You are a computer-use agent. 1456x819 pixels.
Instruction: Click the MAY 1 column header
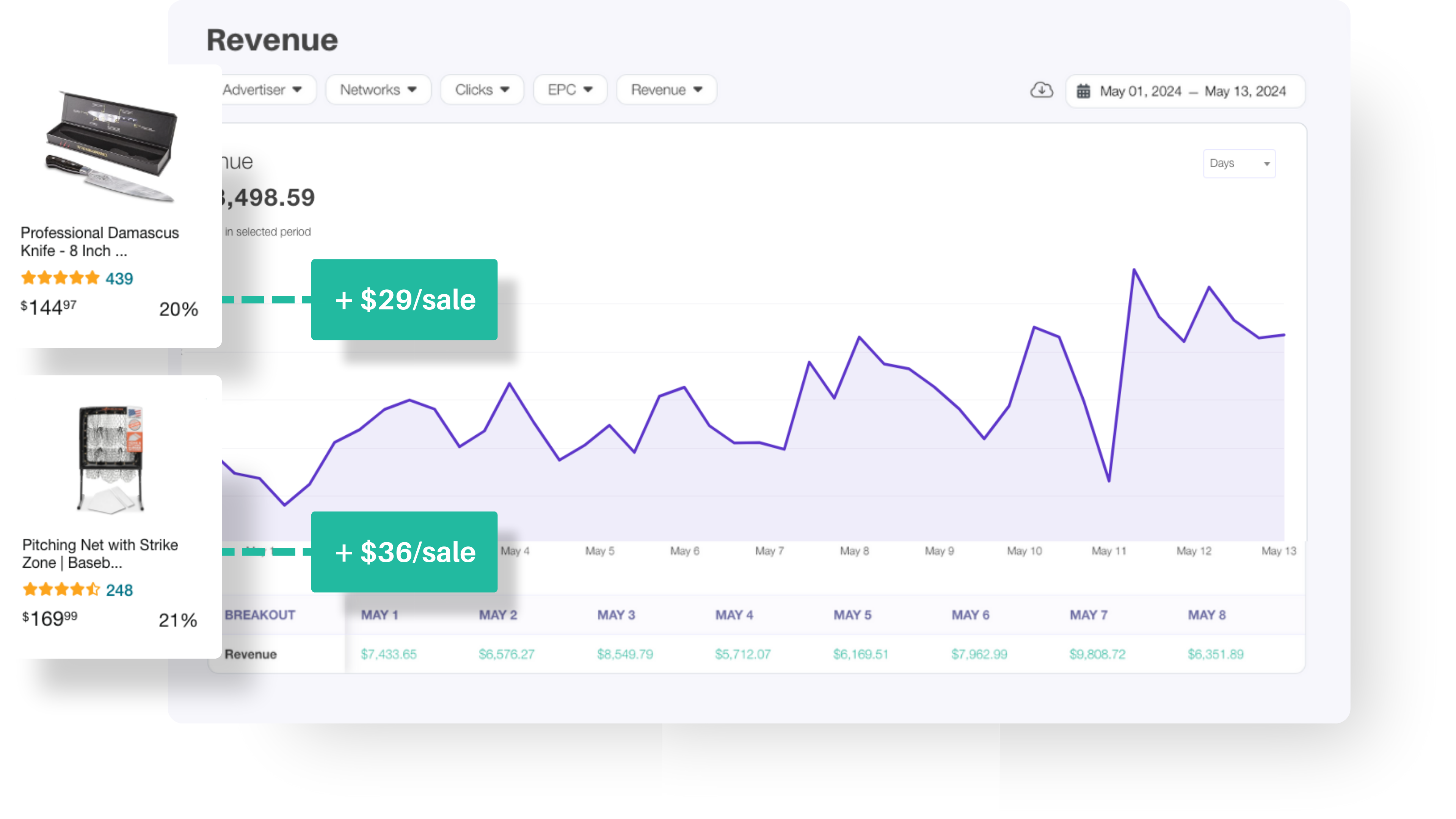coord(380,615)
